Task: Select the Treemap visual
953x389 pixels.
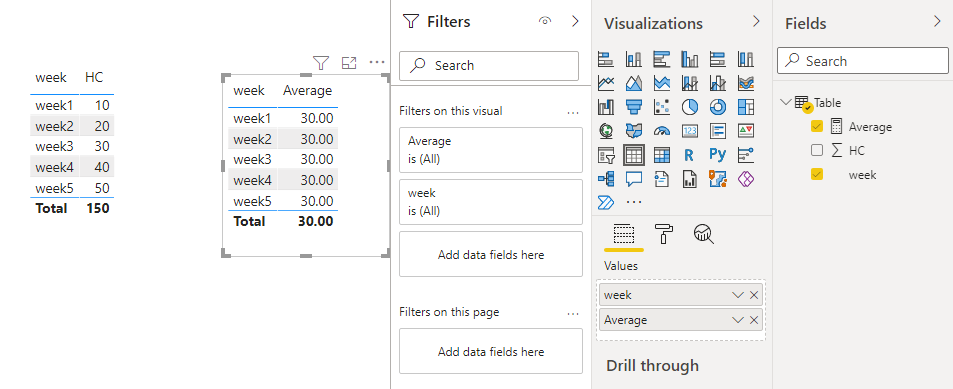Action: point(745,107)
